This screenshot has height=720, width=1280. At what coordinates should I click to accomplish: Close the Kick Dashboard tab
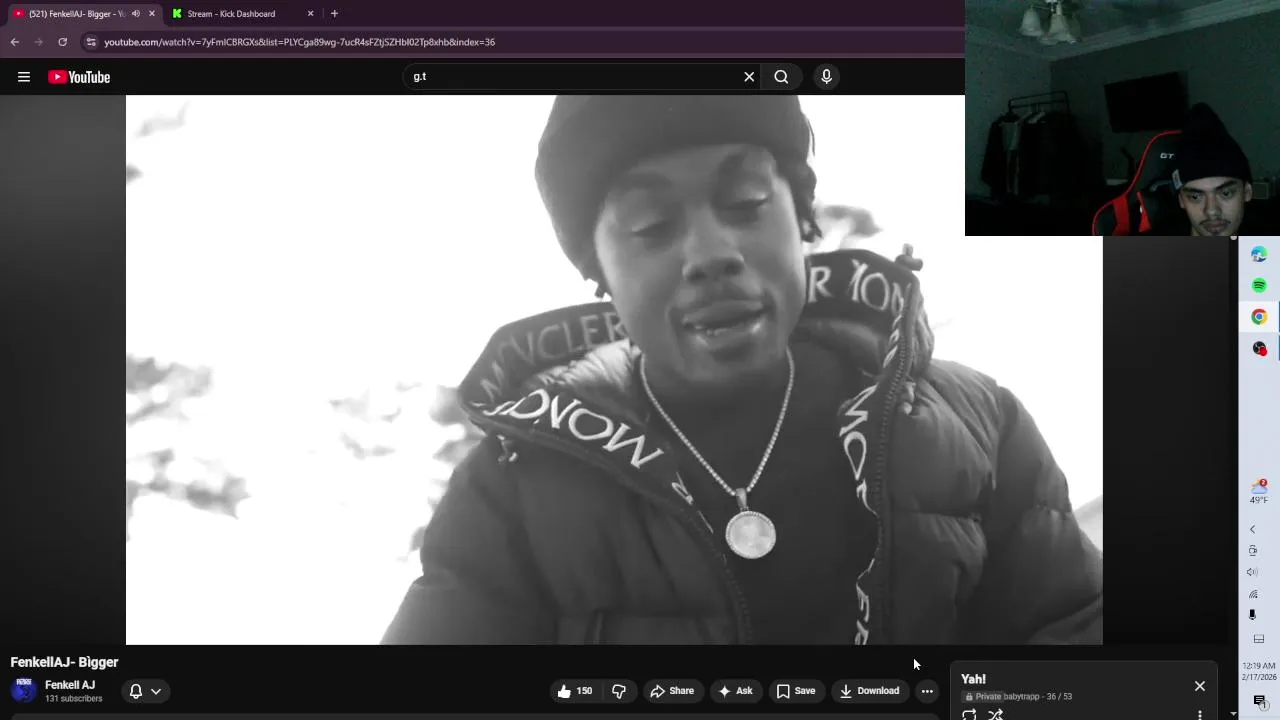point(310,14)
